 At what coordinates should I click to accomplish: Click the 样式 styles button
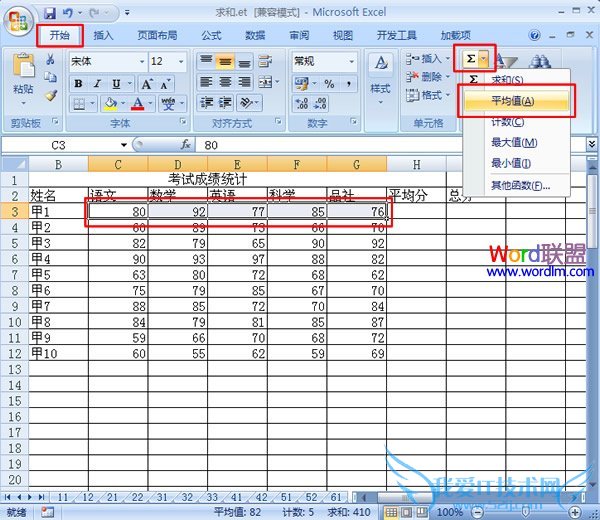click(380, 79)
